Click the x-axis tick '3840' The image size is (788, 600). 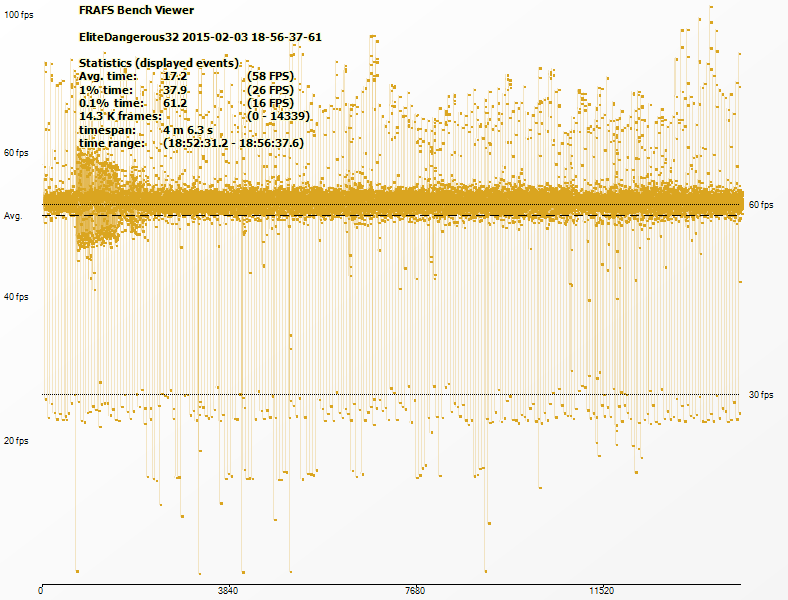click(x=228, y=591)
